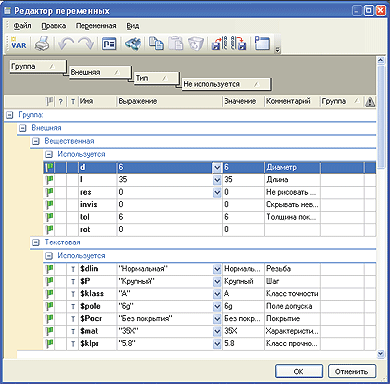Click the expression cell of variable tol
390x384 pixels.
169,217
